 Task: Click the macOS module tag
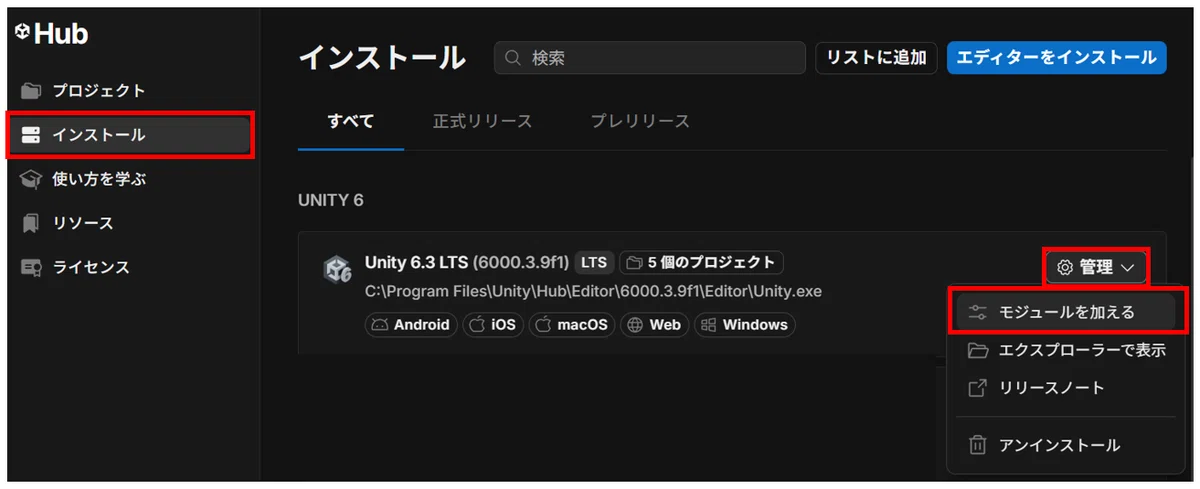[572, 325]
